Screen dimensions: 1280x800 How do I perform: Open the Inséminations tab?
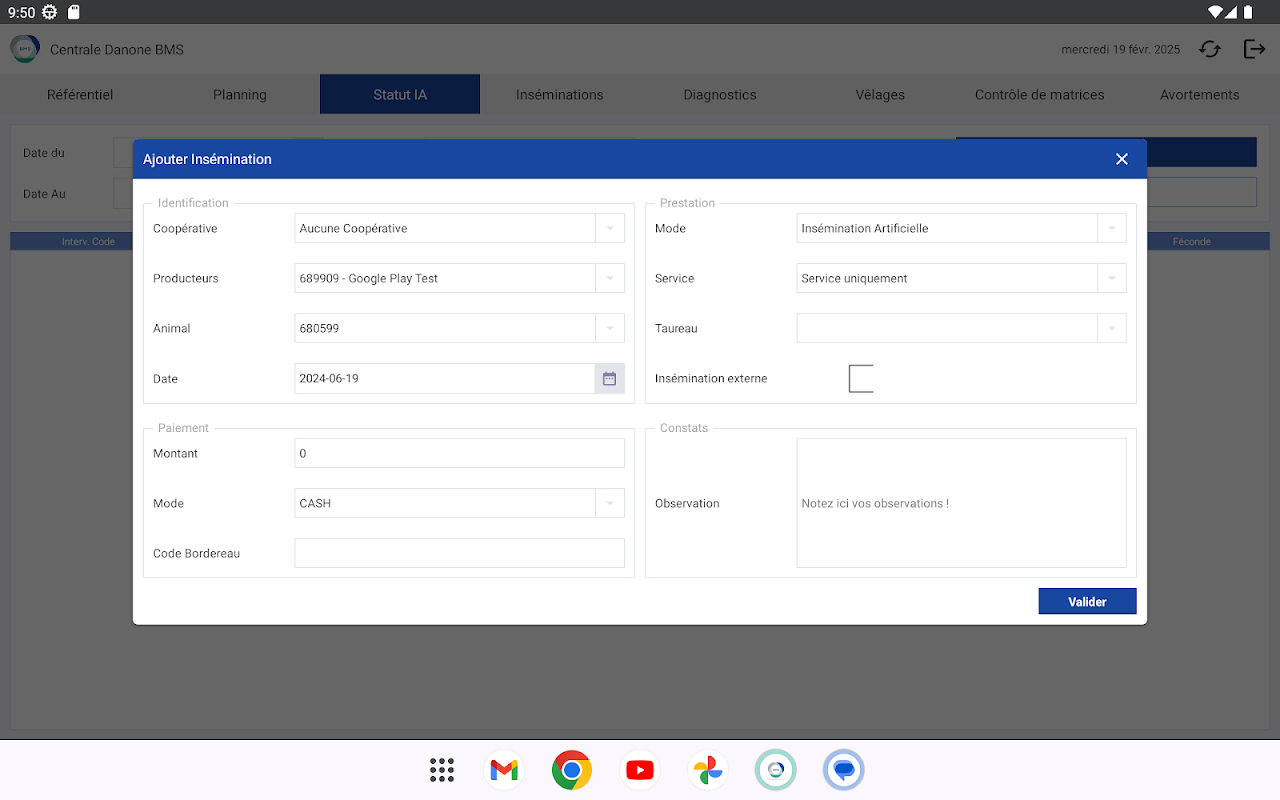[560, 95]
